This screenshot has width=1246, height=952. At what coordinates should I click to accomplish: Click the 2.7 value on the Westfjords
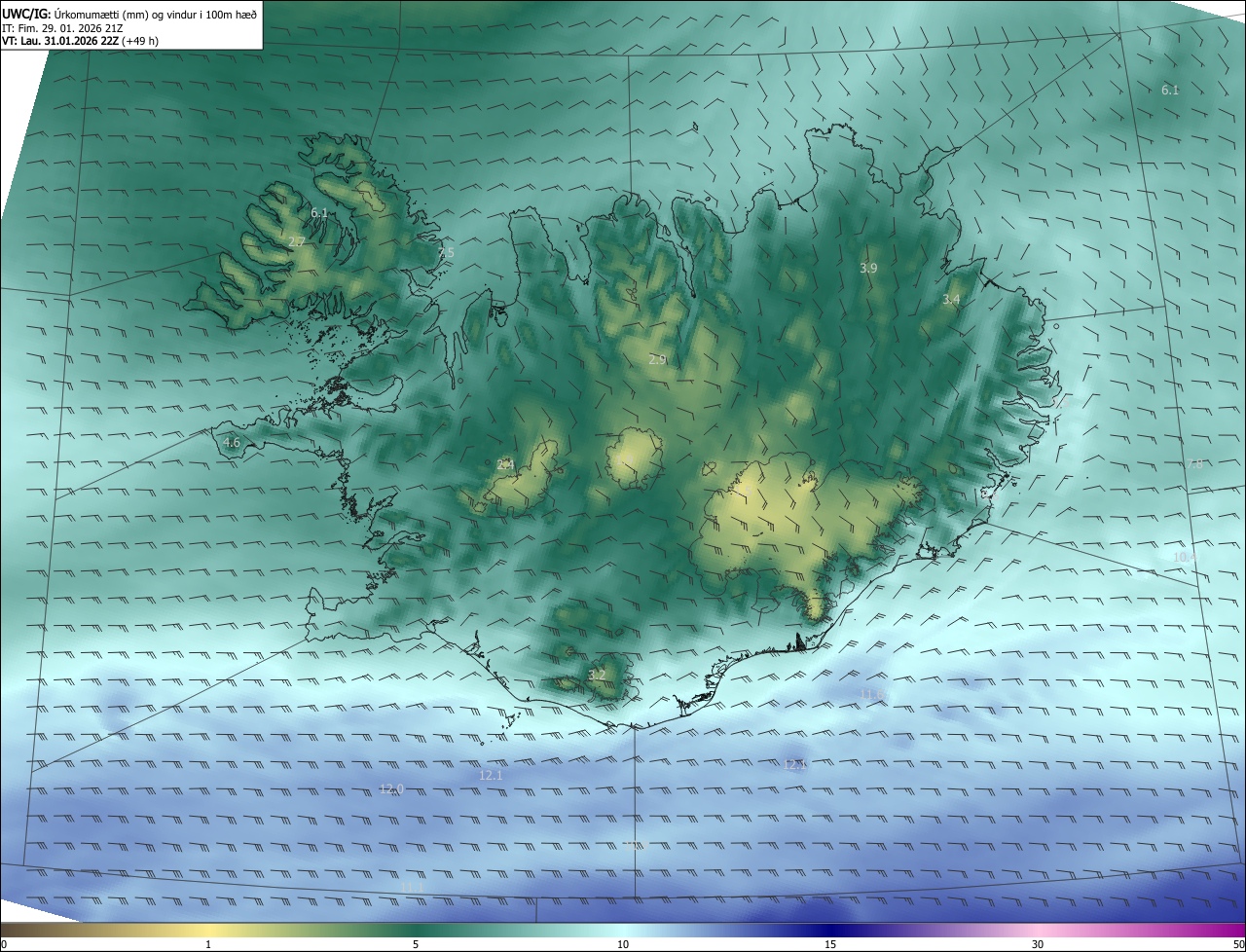coord(297,241)
